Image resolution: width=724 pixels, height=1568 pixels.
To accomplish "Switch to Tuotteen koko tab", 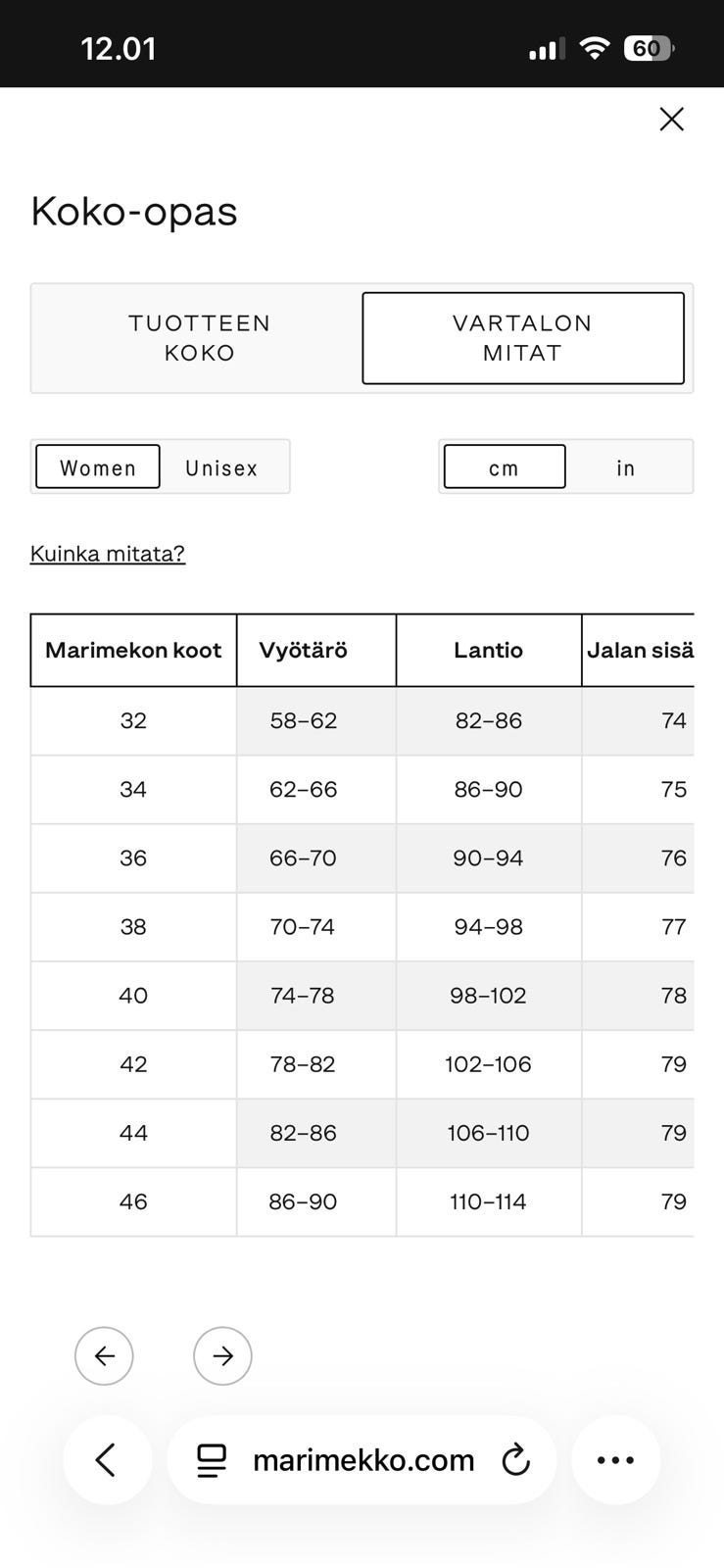I will tap(199, 338).
